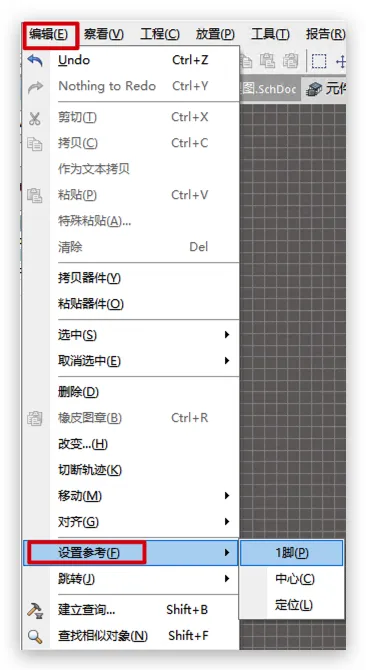The height and width of the screenshot is (670, 366).
Task: Click the rubber stamp icon beside 橡皮图章
Action: (35, 418)
